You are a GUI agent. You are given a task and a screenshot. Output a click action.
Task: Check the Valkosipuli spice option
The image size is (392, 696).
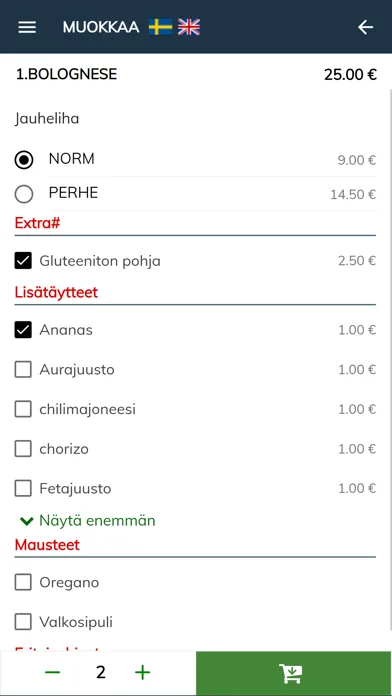(23, 622)
